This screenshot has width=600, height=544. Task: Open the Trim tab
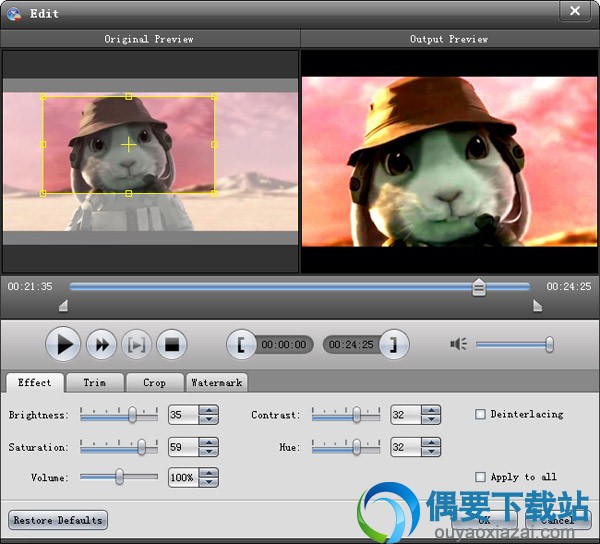[x=95, y=382]
